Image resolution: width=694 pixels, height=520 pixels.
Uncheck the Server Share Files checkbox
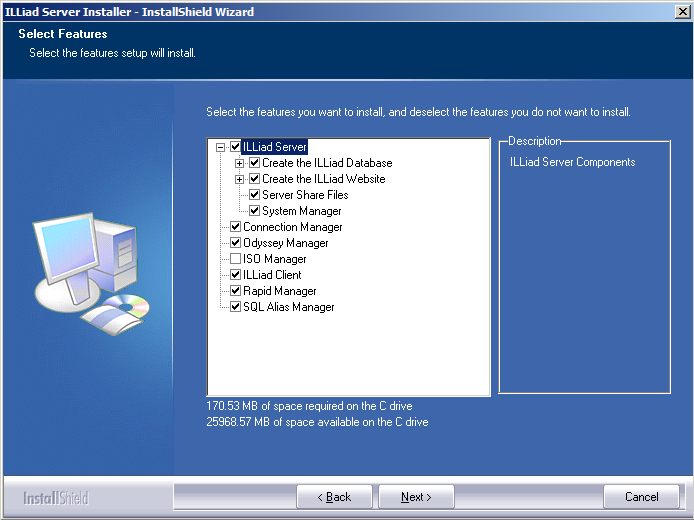point(255,195)
